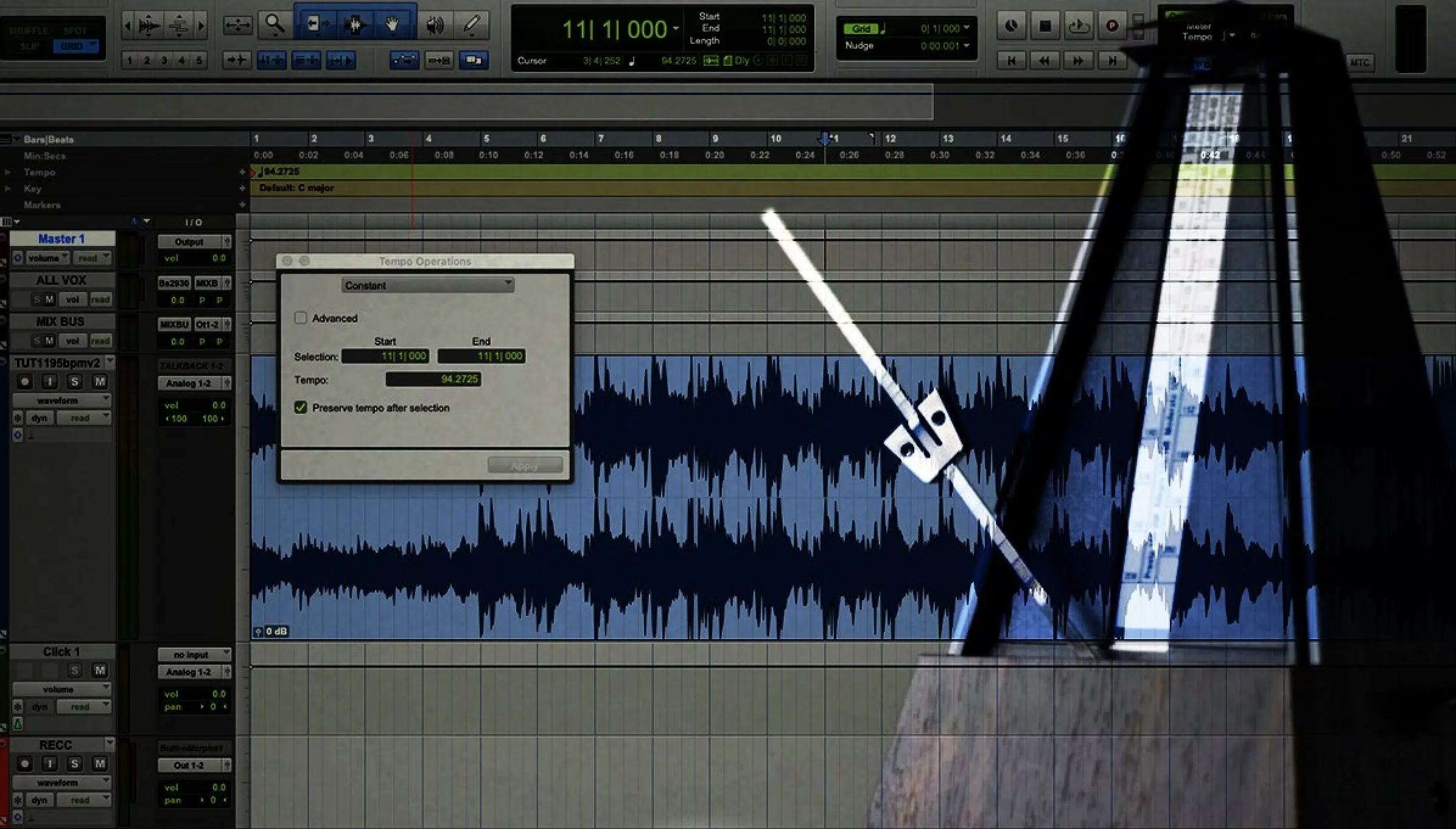The image size is (1456, 829).
Task: Toggle Link Timeline and Edit Selection
Action: coord(271,60)
